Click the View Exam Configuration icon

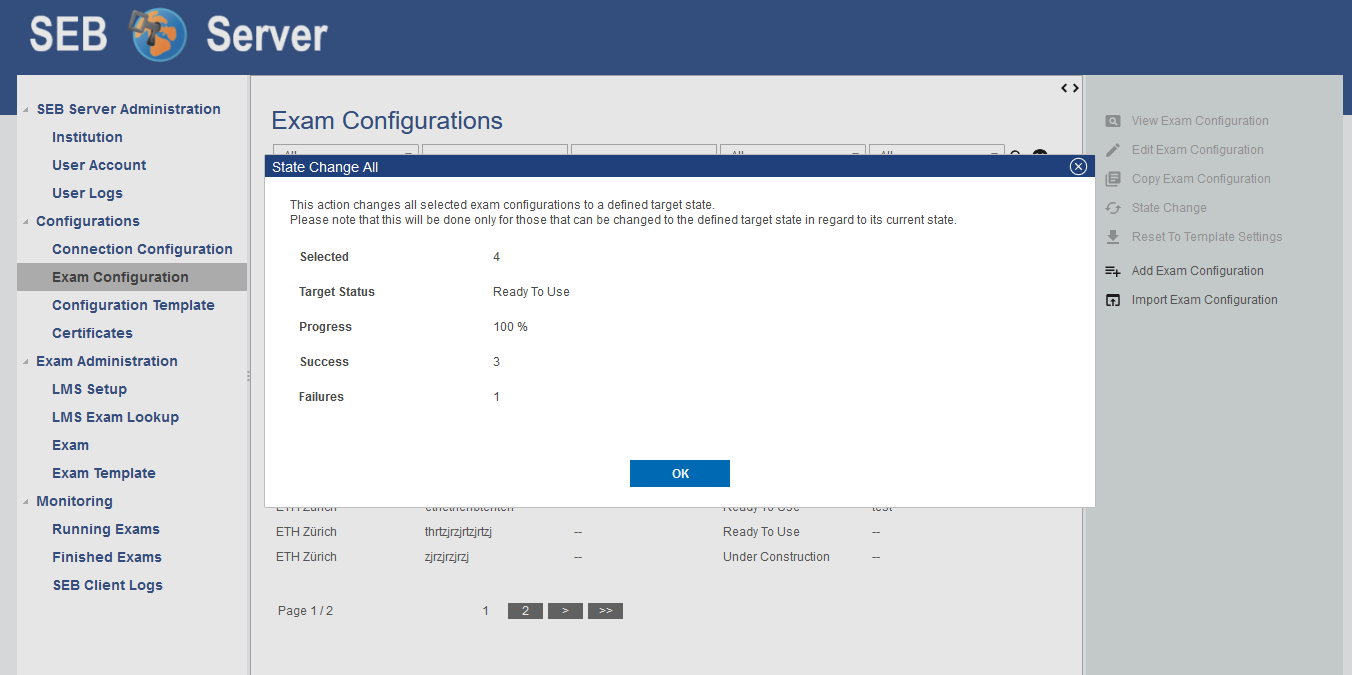click(x=1112, y=121)
